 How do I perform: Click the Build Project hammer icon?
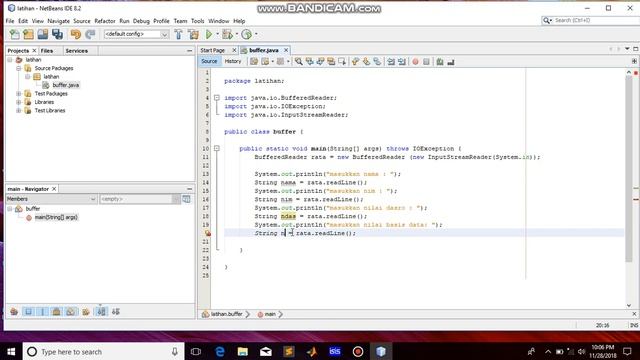point(178,34)
